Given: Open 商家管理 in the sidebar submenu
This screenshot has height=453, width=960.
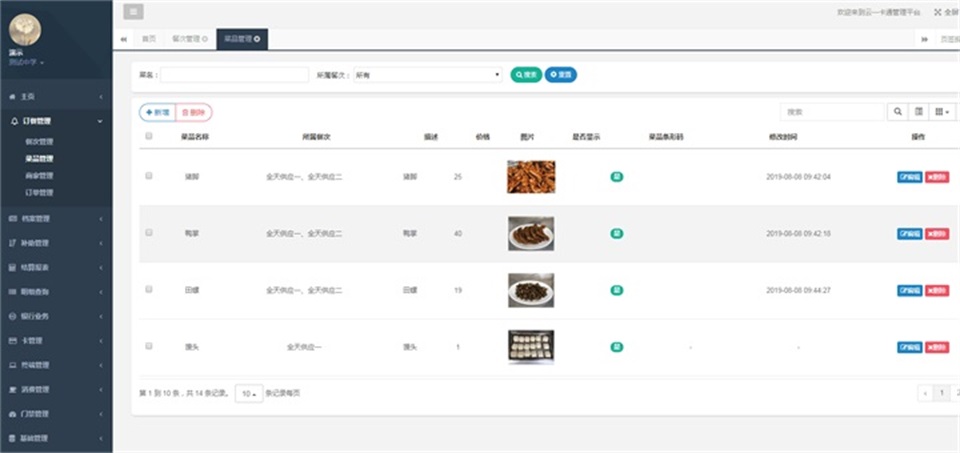Looking at the screenshot, I should [x=39, y=176].
